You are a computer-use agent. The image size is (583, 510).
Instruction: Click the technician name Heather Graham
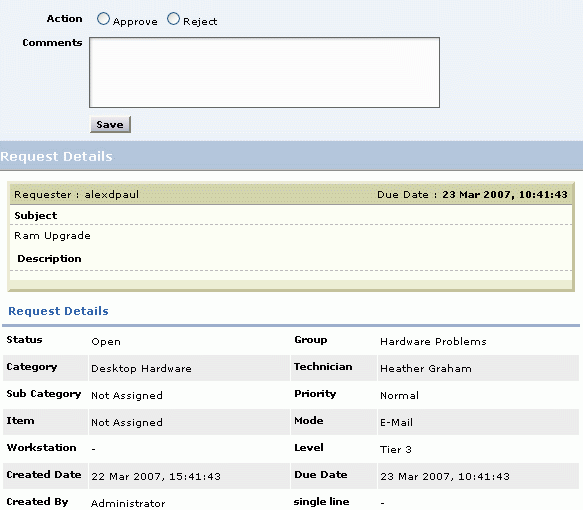pos(426,368)
